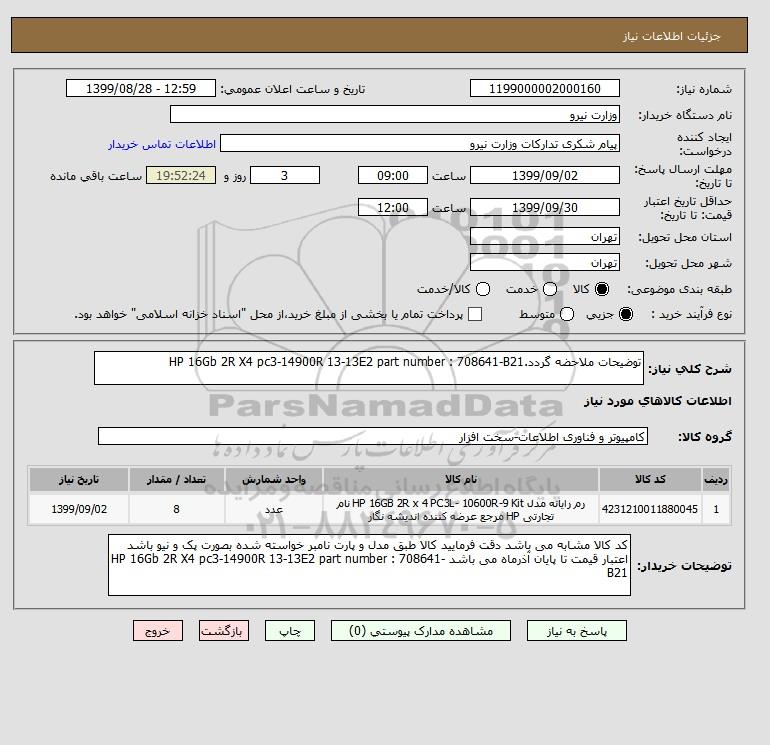
Task: Click the واحد شمارش column header
Action: [x=274, y=479]
